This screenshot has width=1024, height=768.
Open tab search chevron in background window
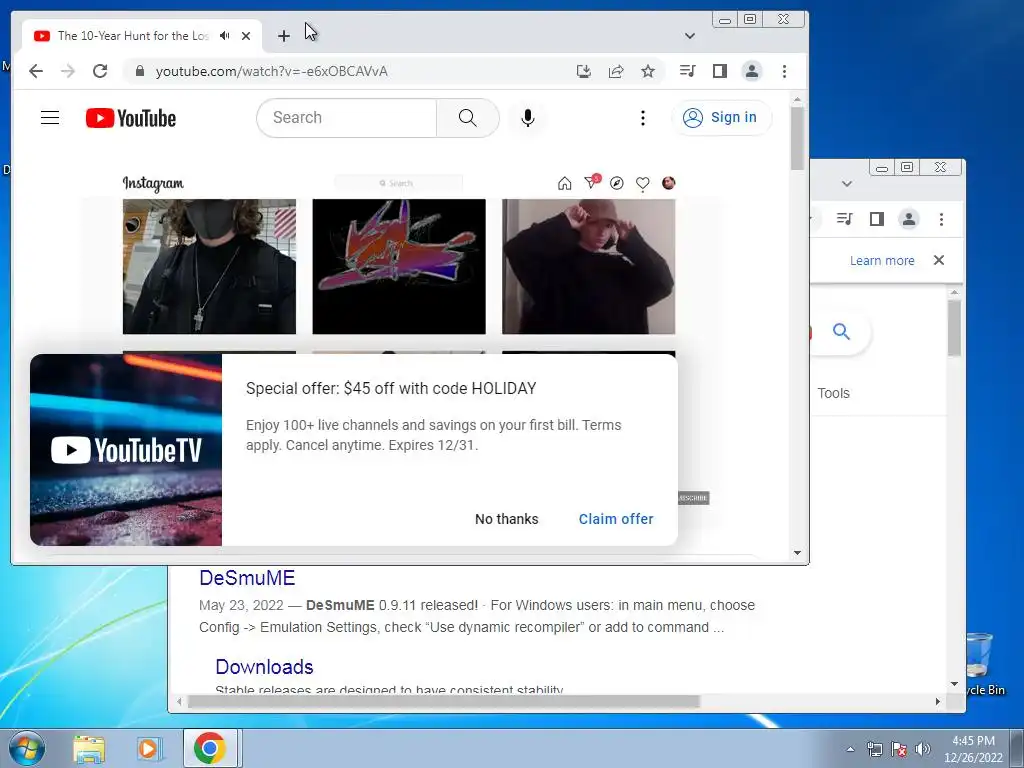(x=847, y=184)
